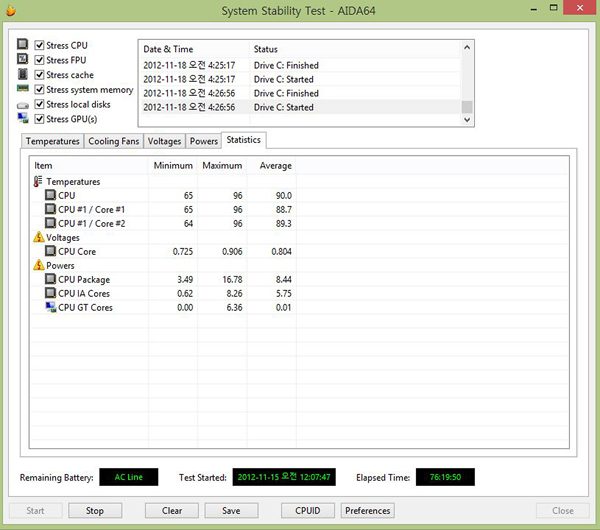Select the CPU GT Cores row label
The image size is (600, 530).
85,308
